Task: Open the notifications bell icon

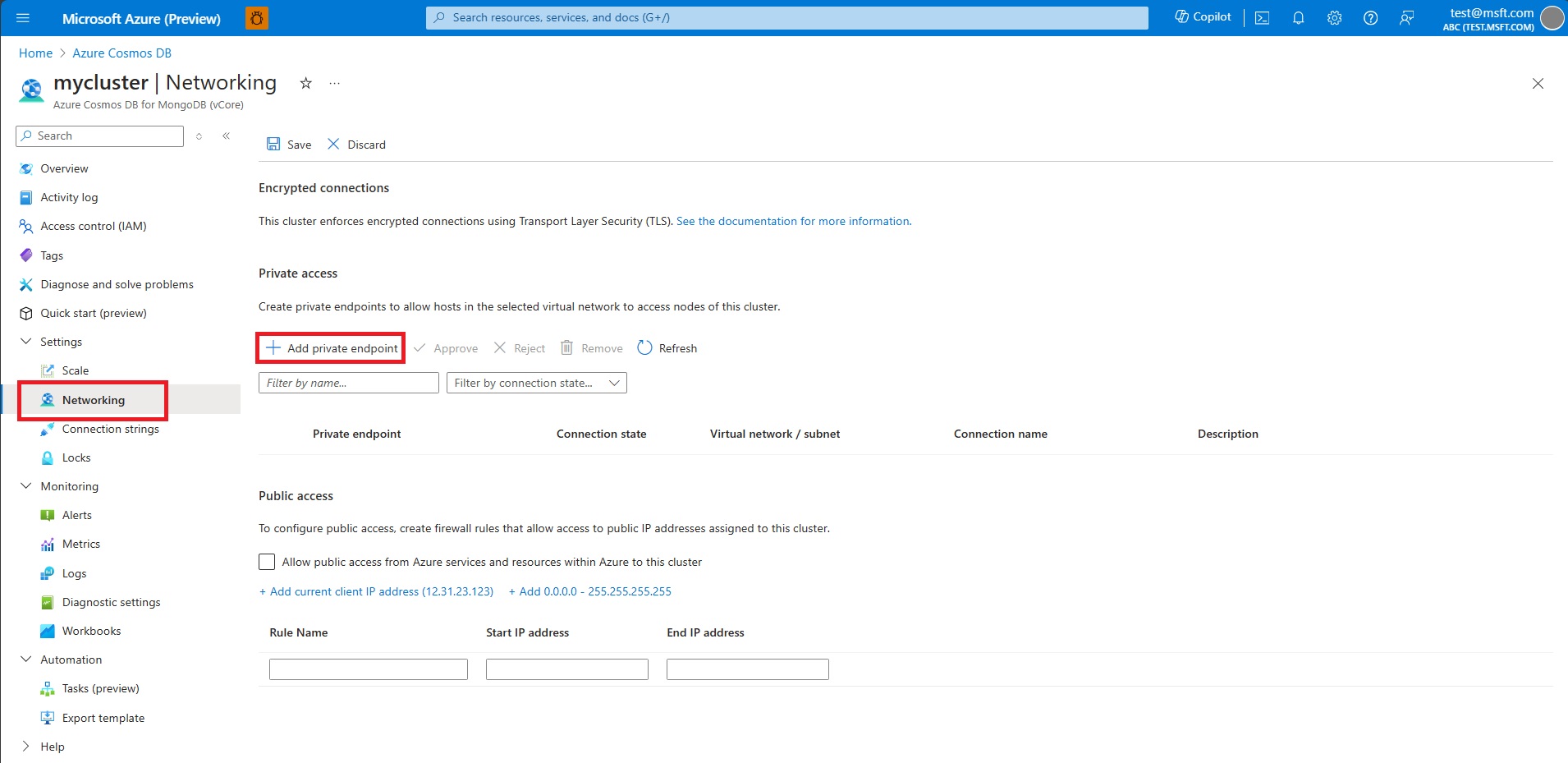Action: tap(1298, 17)
